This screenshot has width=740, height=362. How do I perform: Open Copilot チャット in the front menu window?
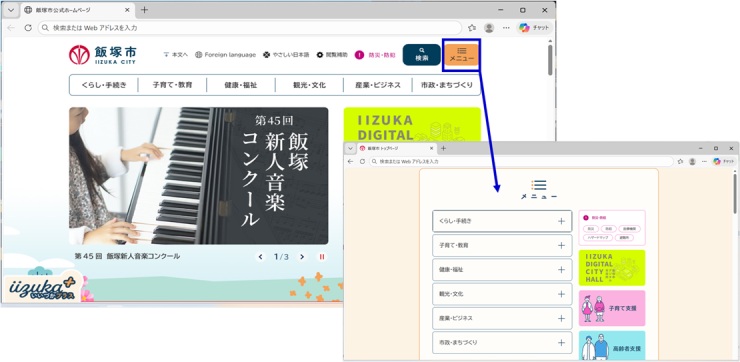tap(724, 161)
